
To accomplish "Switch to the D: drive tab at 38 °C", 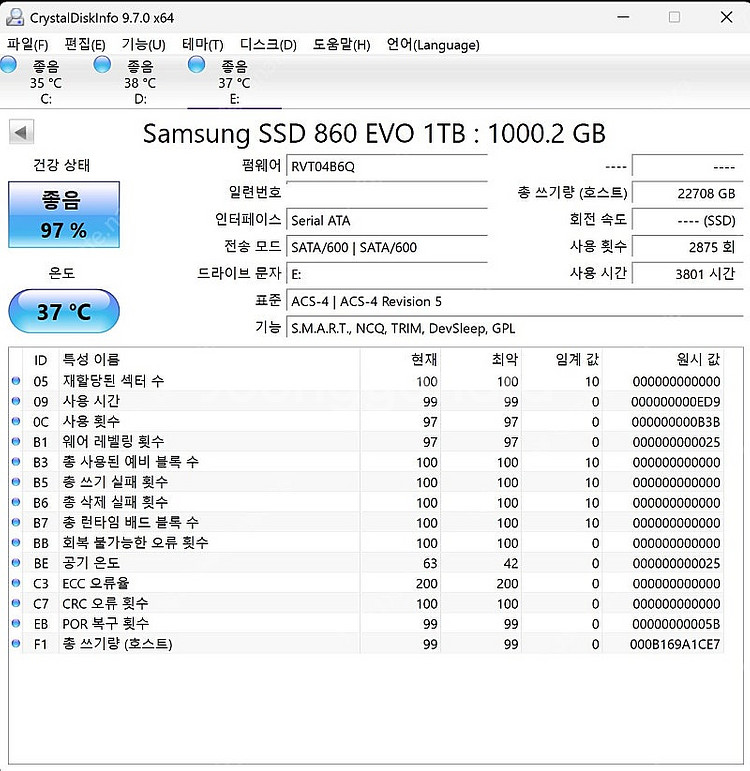I will coord(140,82).
